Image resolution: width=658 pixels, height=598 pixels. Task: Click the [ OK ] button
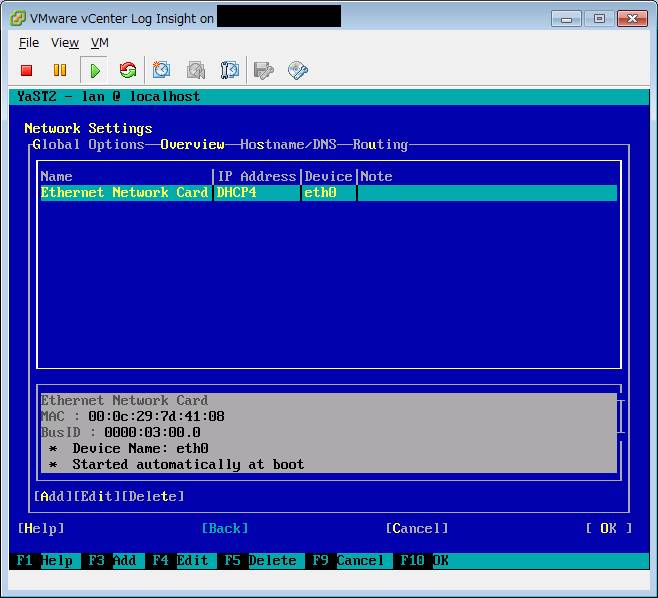[608, 528]
